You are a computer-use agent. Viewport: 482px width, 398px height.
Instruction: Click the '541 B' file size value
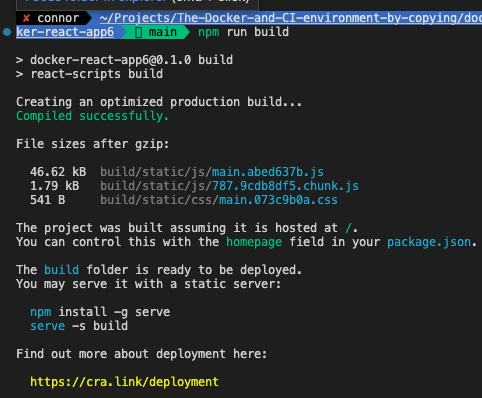(48, 200)
